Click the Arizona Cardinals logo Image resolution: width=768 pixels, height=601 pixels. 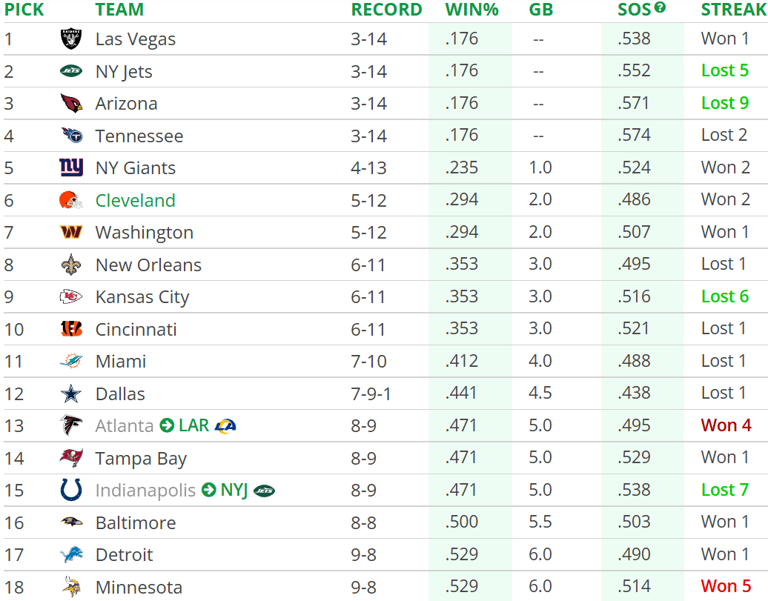click(71, 103)
